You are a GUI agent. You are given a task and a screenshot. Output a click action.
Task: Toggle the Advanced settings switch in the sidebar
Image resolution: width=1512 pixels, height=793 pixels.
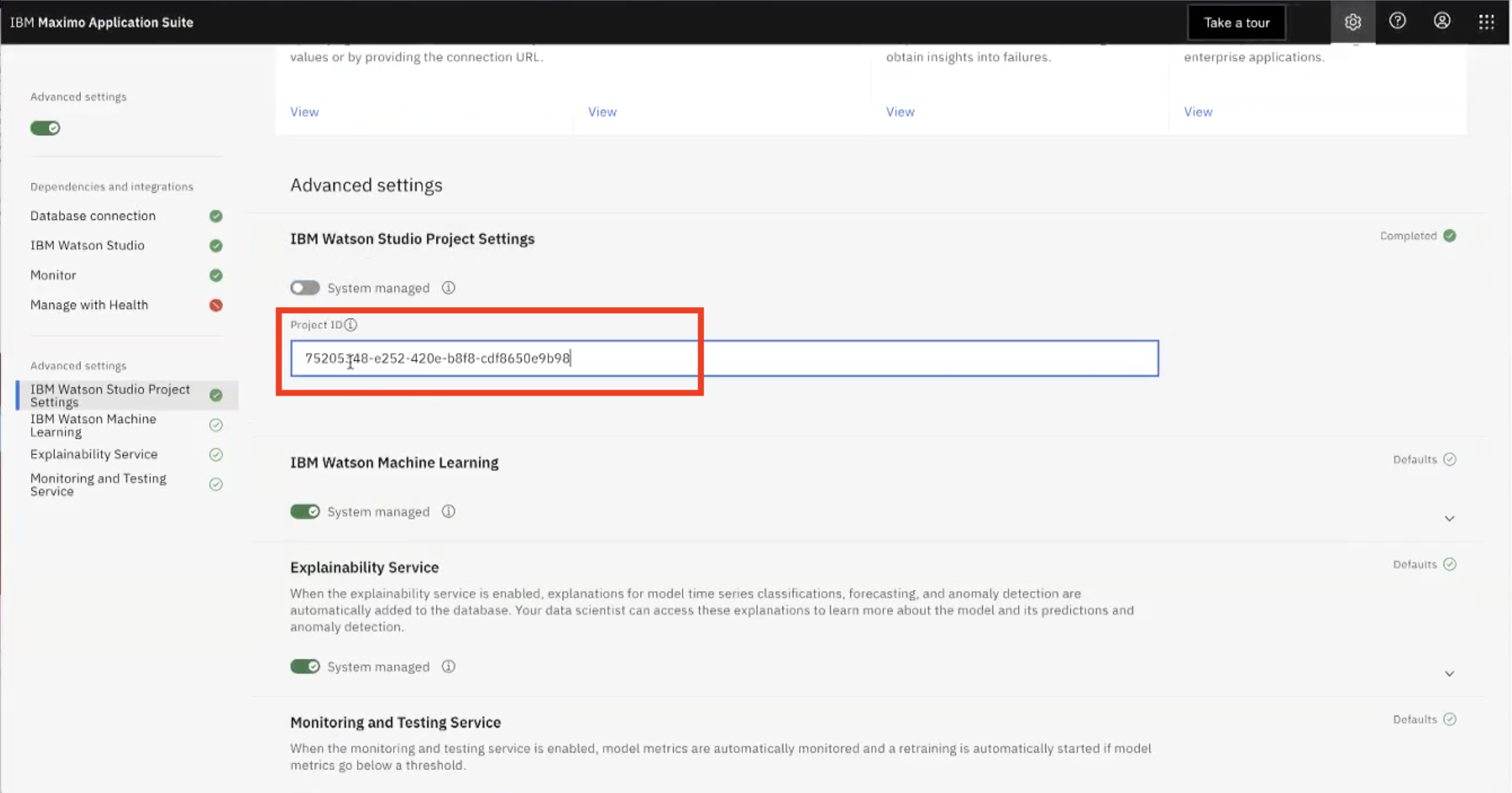point(45,128)
